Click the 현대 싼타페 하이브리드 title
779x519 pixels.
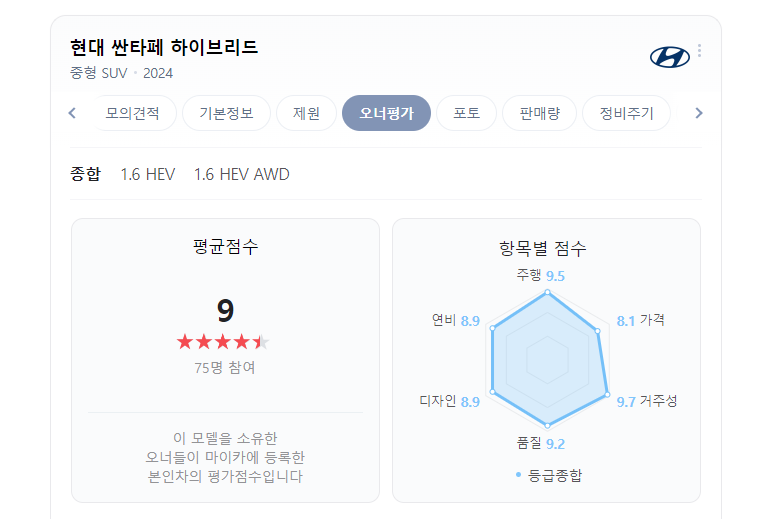click(x=164, y=47)
